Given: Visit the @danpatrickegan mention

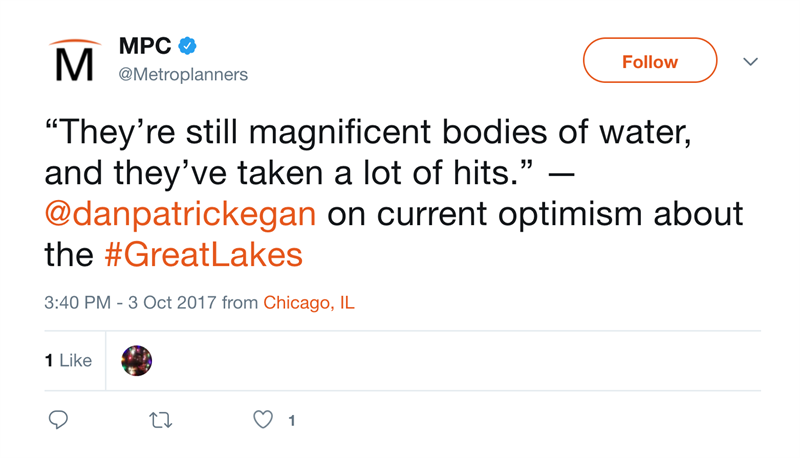Looking at the screenshot, I should click(x=180, y=213).
